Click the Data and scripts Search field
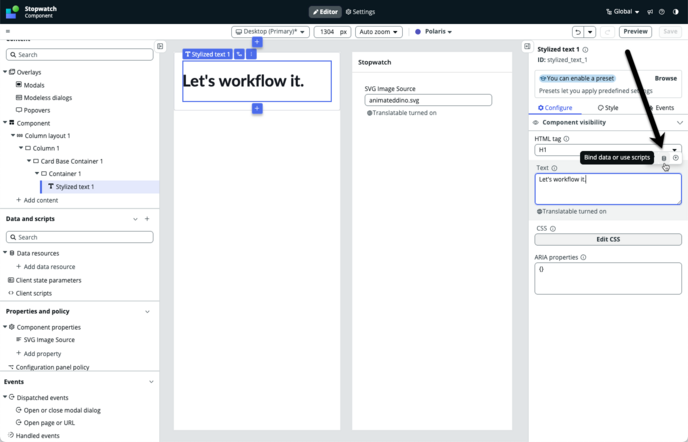Screen dimensions: 688x442 point(79,237)
